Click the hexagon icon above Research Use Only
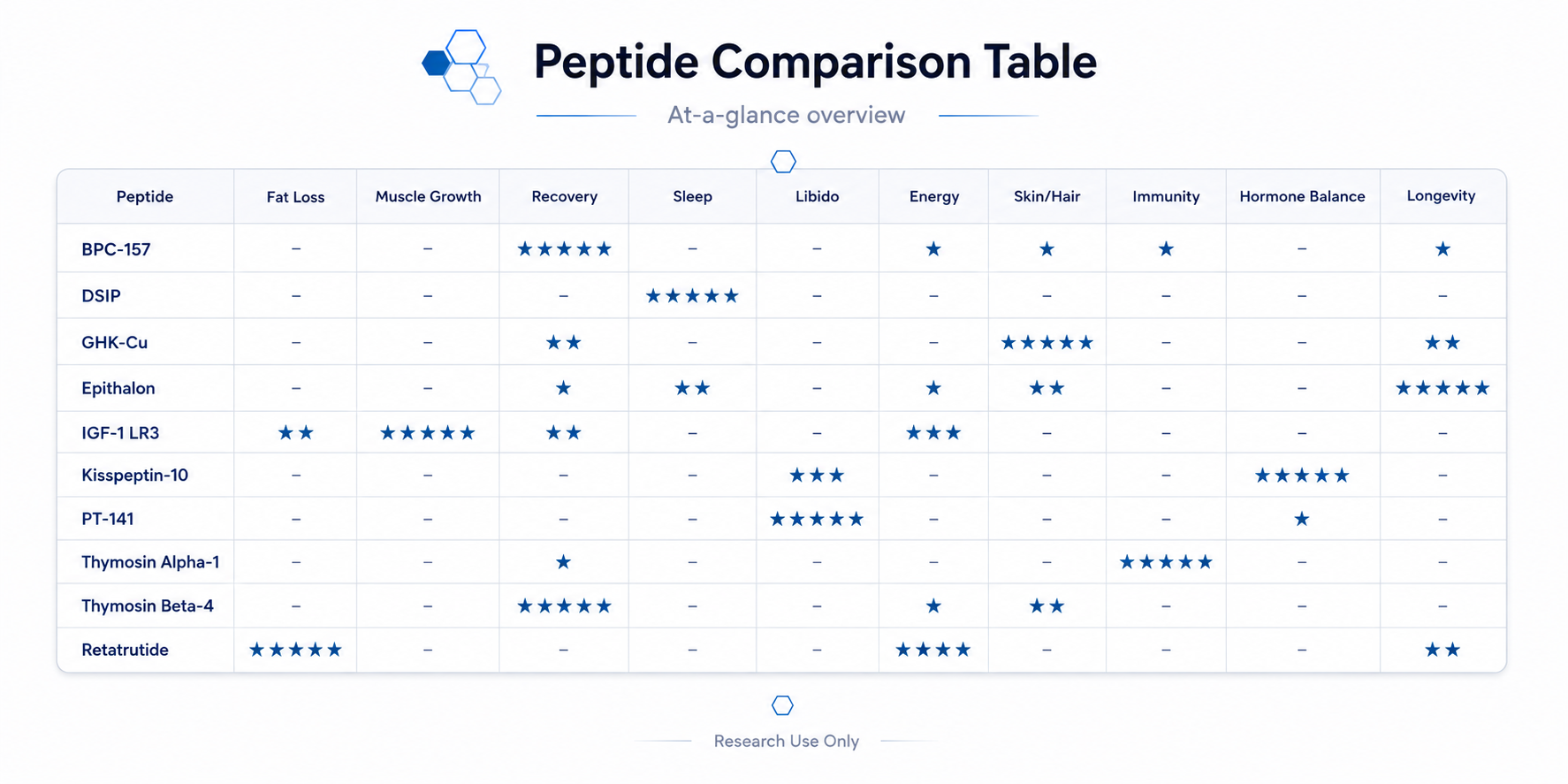This screenshot has height=784, width=1568. 782,705
